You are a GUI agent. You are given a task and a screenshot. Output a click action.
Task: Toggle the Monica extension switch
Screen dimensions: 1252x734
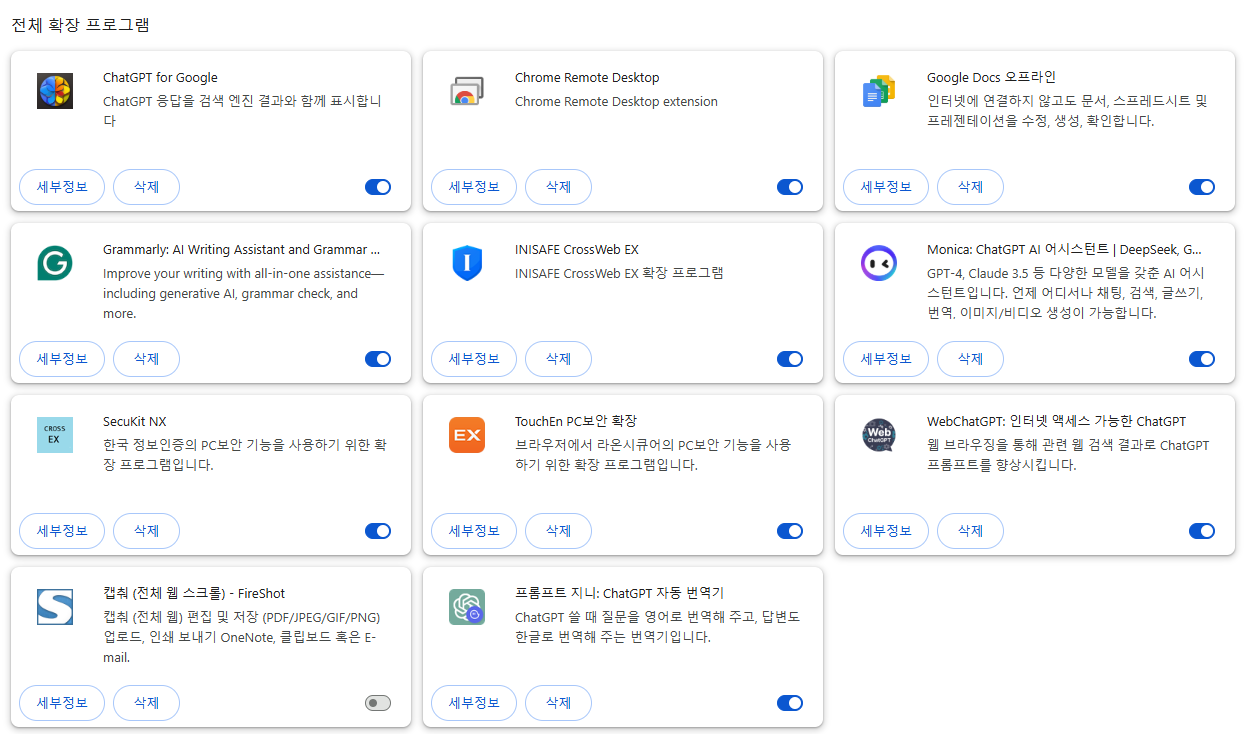tap(1202, 359)
